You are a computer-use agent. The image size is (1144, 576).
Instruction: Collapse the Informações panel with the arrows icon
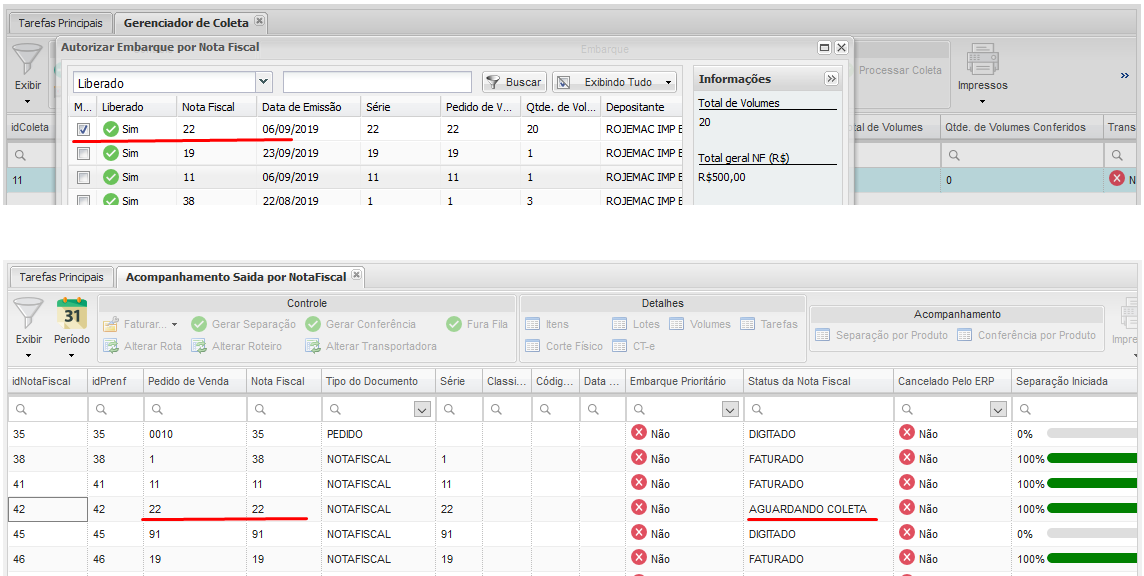tap(831, 79)
